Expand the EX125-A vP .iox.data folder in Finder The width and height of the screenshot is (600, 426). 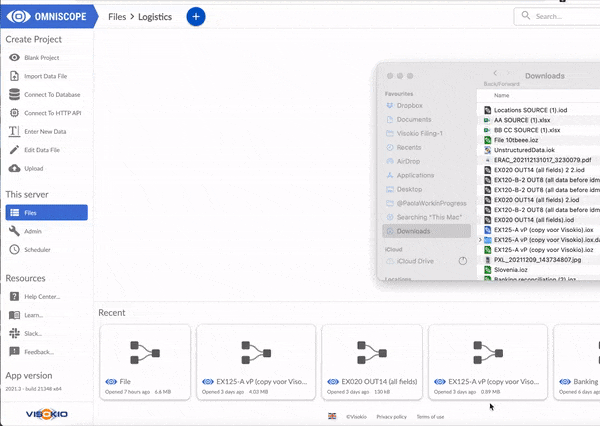point(480,240)
